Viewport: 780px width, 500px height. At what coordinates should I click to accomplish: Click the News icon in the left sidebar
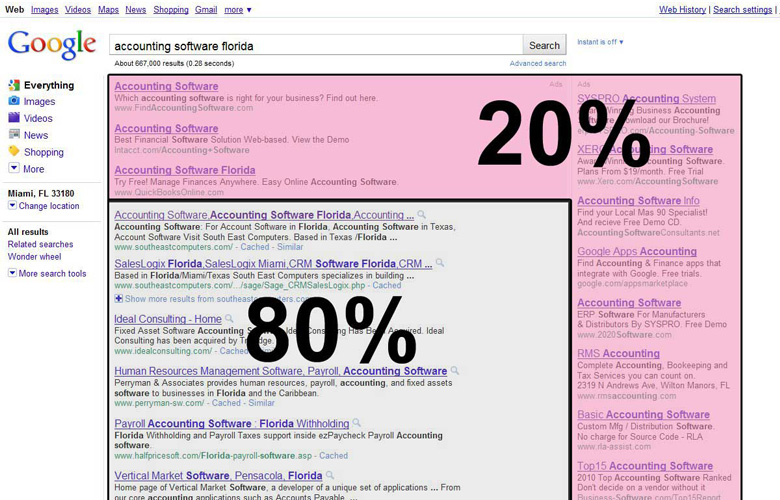pos(14,135)
